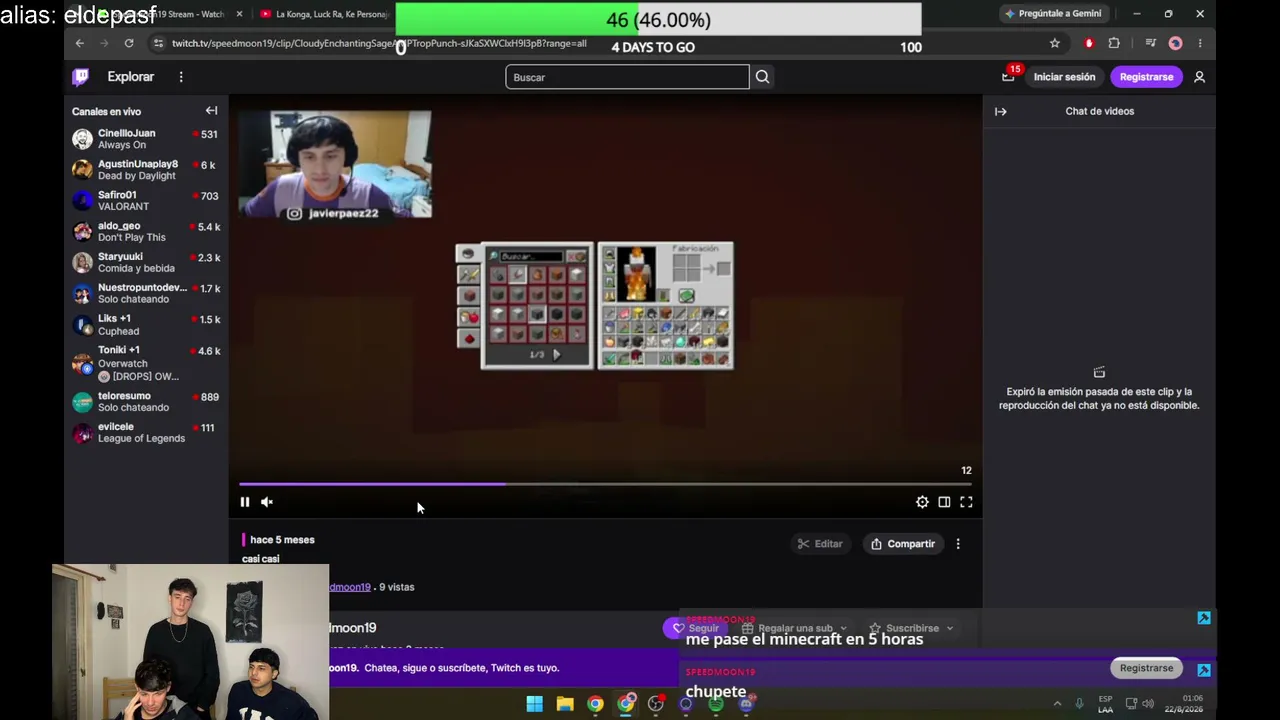Open File Explorer from the taskbar
The height and width of the screenshot is (720, 1280).
565,704
